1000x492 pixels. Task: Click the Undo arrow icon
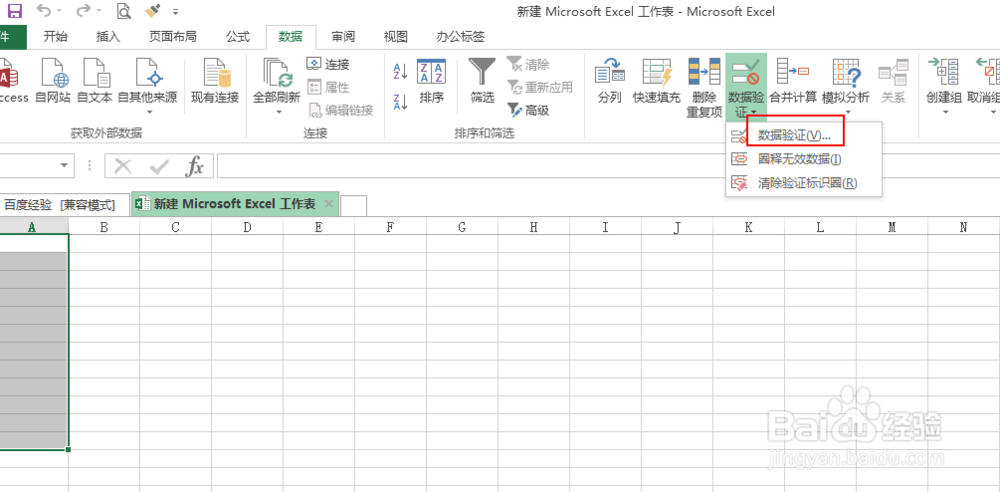(x=44, y=11)
